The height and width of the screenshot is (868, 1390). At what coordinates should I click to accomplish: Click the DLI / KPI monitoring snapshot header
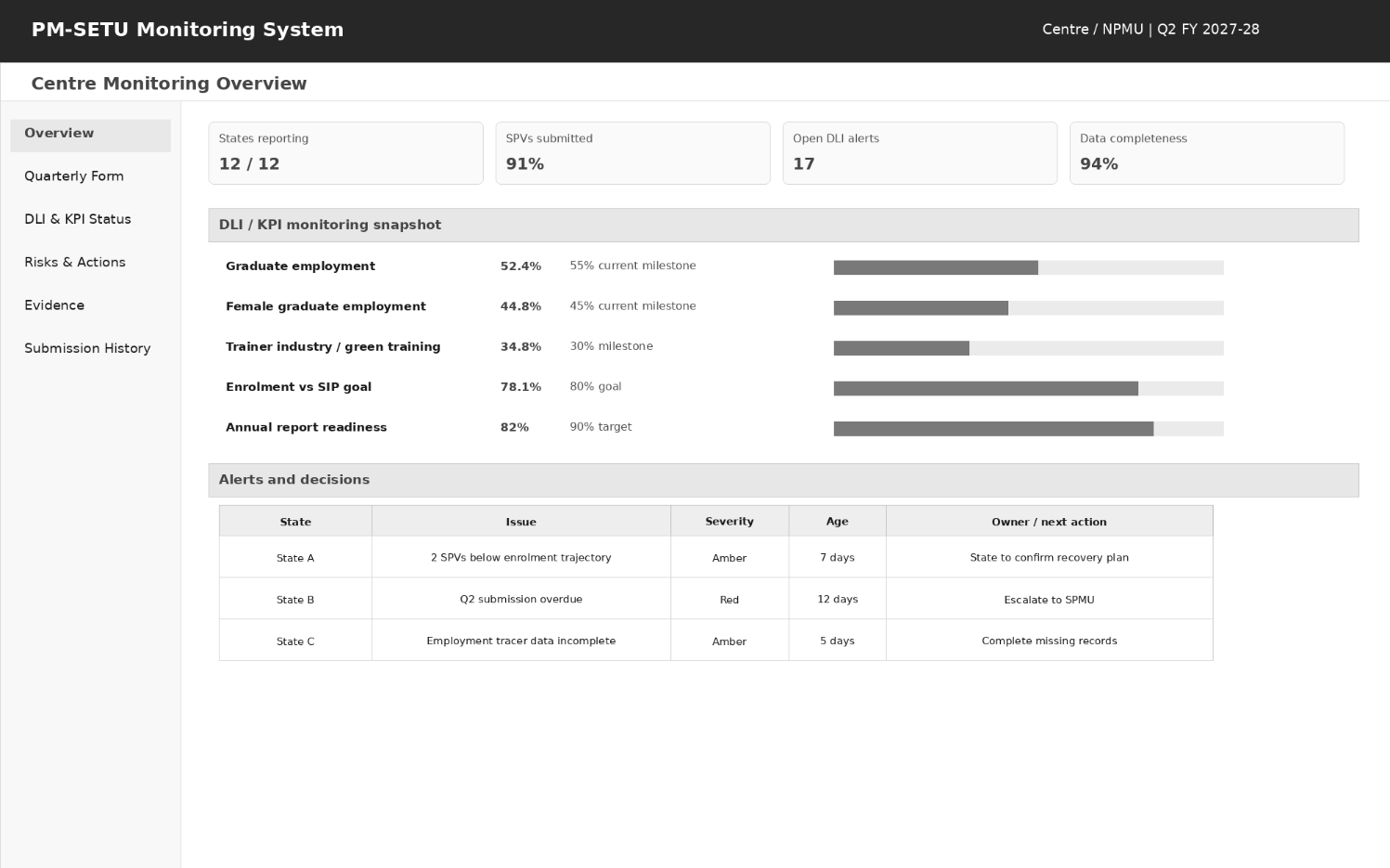[784, 226]
